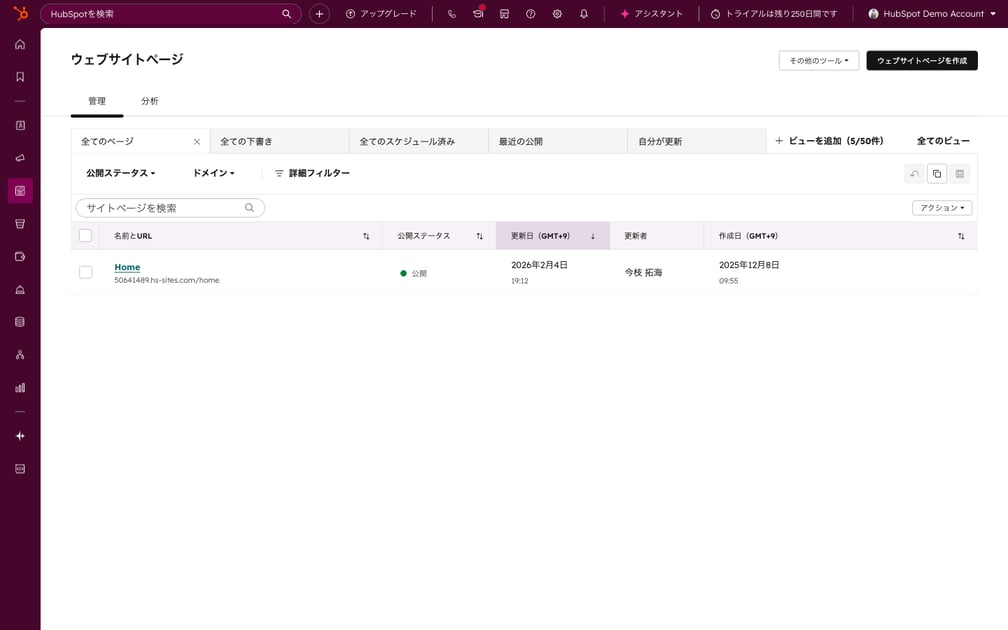Click the copy view icon above the table
This screenshot has height=630, width=1008.
937,173
